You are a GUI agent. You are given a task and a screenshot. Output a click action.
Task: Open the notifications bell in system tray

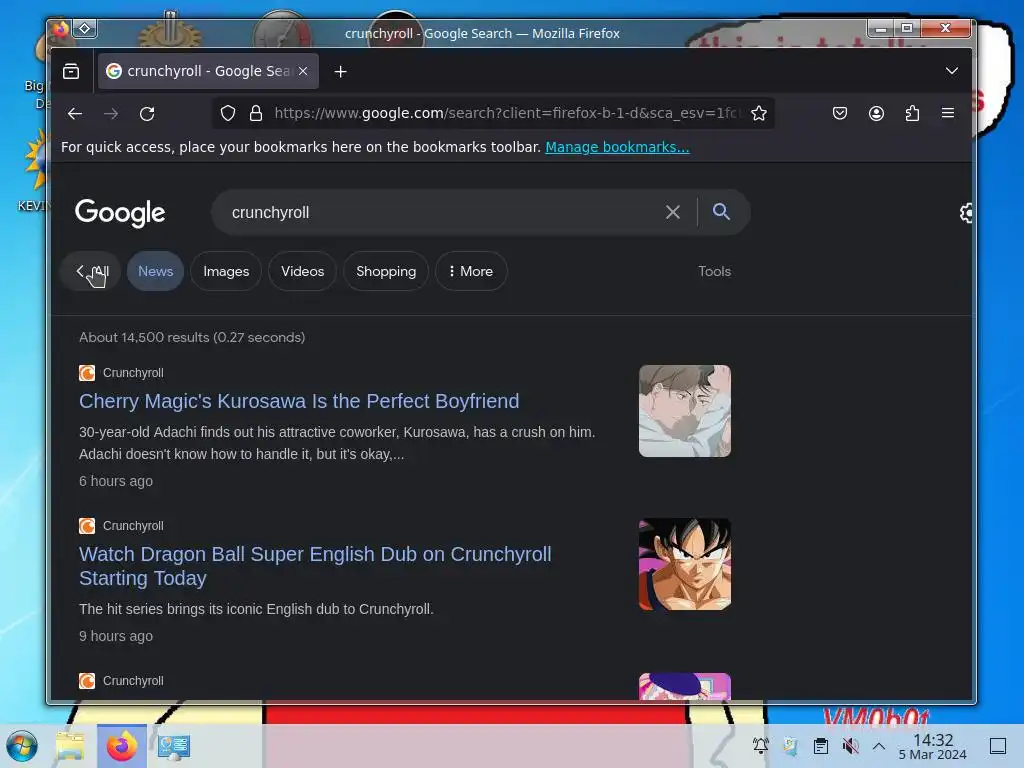(x=760, y=746)
